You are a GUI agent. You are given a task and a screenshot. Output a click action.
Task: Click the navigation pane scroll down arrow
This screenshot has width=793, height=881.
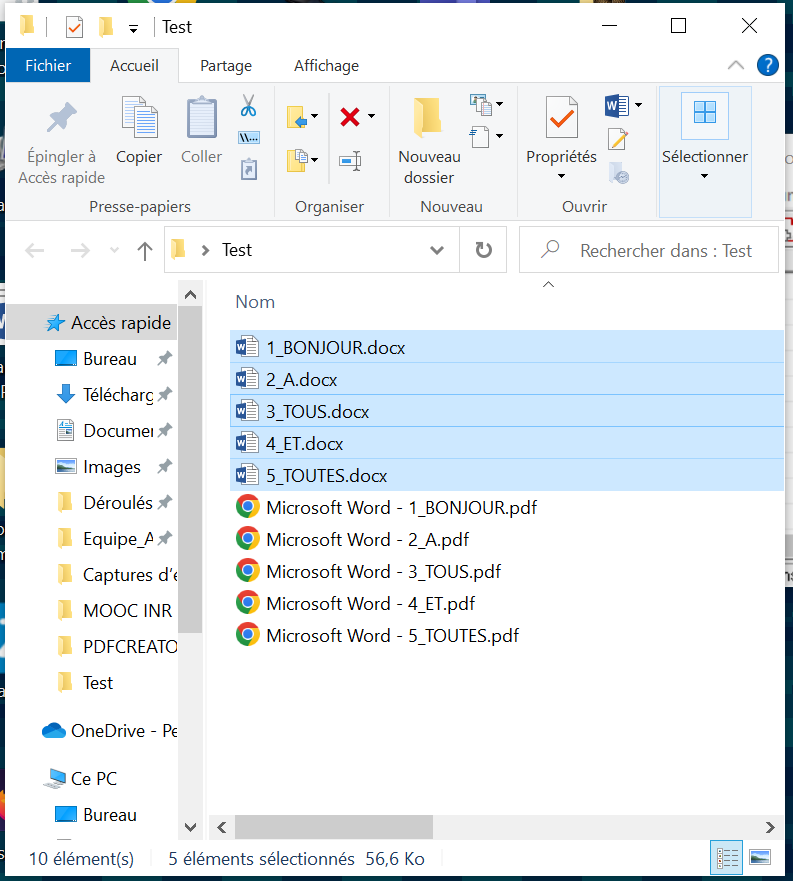tap(191, 827)
